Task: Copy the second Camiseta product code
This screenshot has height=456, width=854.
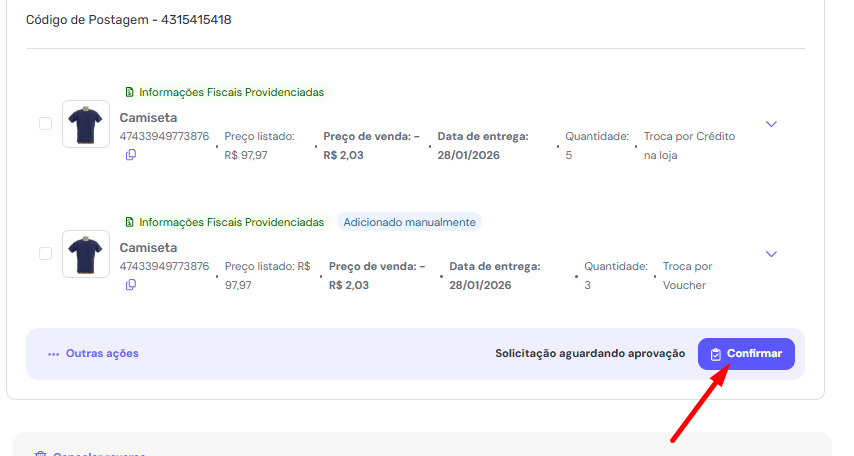Action: (x=131, y=285)
